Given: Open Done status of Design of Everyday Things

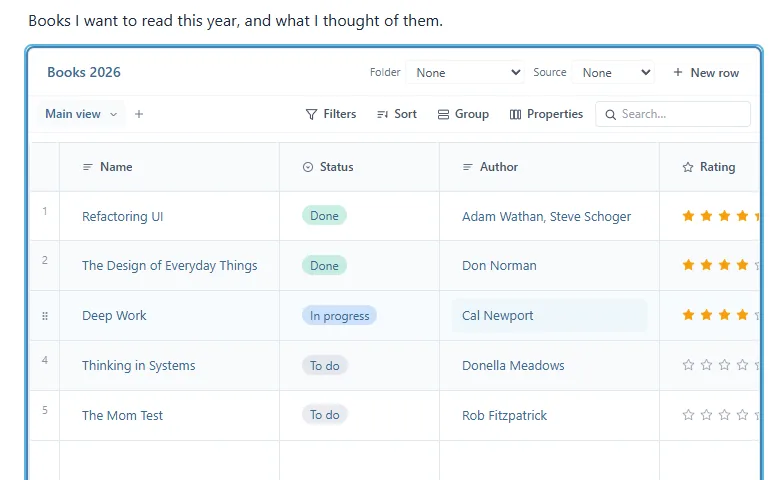Looking at the screenshot, I should coord(324,266).
